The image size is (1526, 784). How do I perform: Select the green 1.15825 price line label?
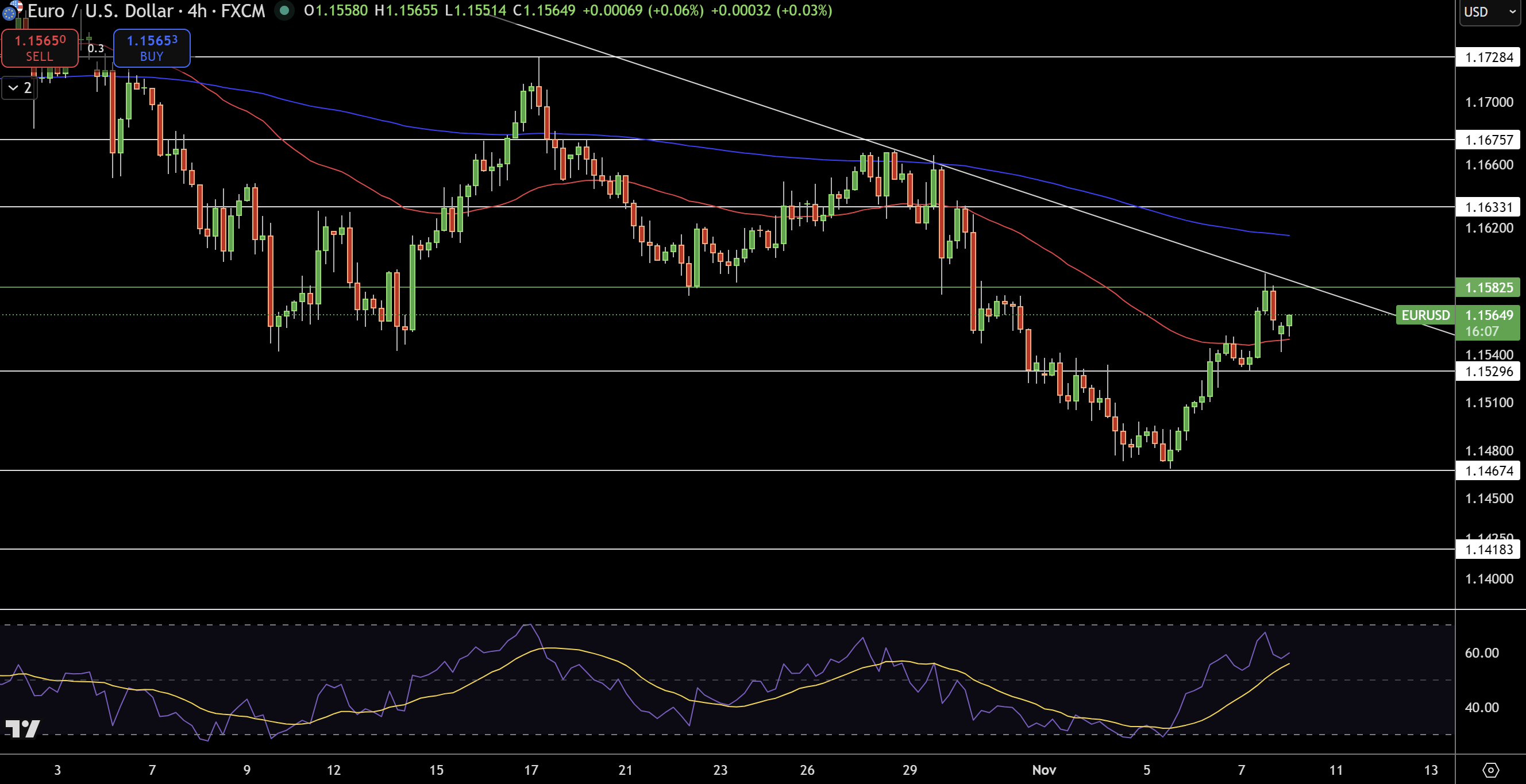pyautogui.click(x=1488, y=287)
